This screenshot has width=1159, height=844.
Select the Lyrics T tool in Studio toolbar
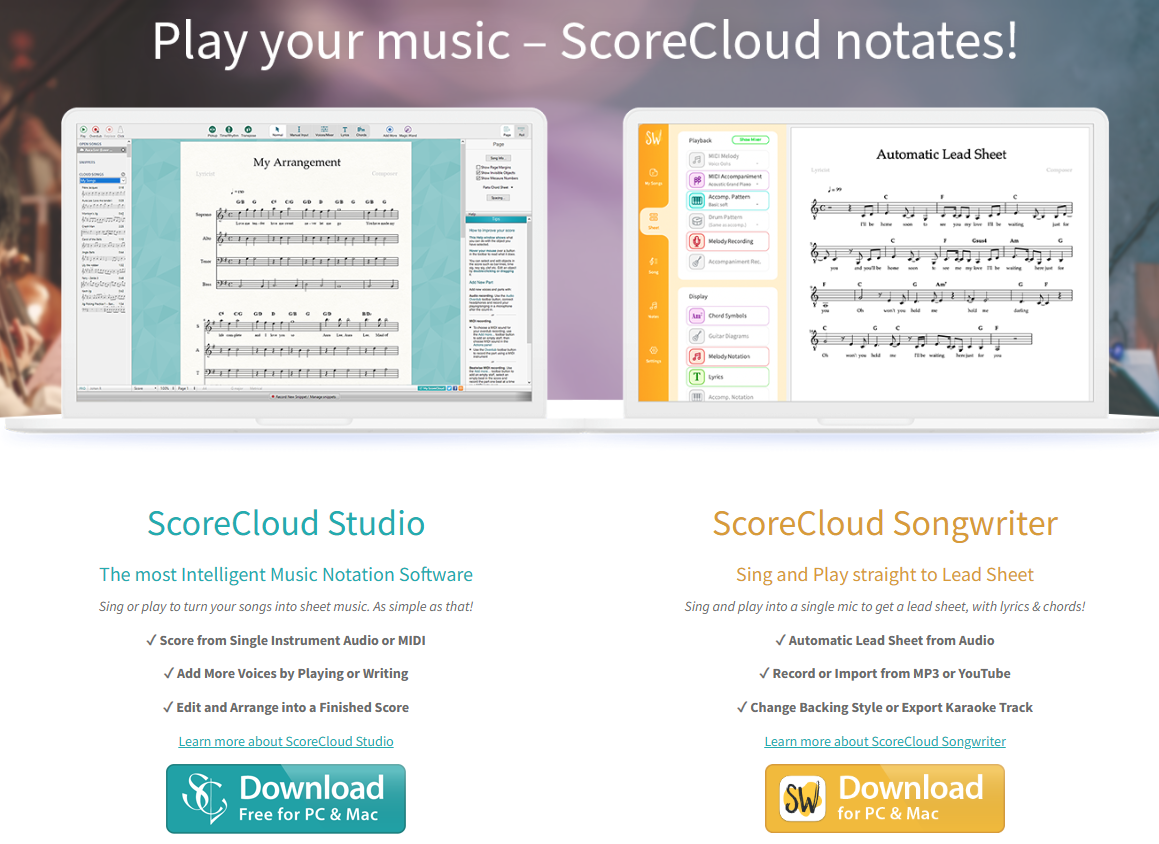pos(344,131)
